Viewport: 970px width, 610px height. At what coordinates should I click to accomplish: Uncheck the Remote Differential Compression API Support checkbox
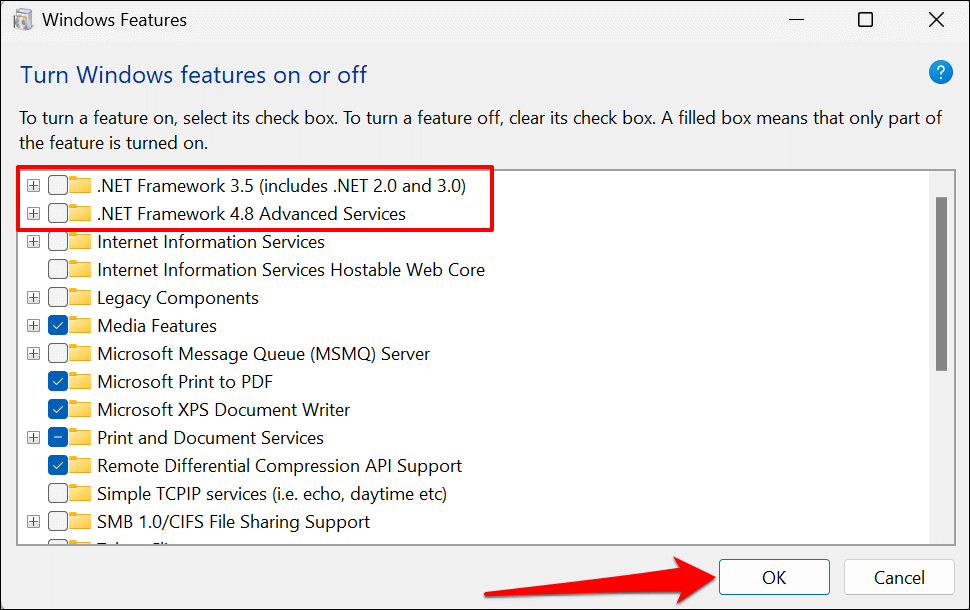click(58, 466)
